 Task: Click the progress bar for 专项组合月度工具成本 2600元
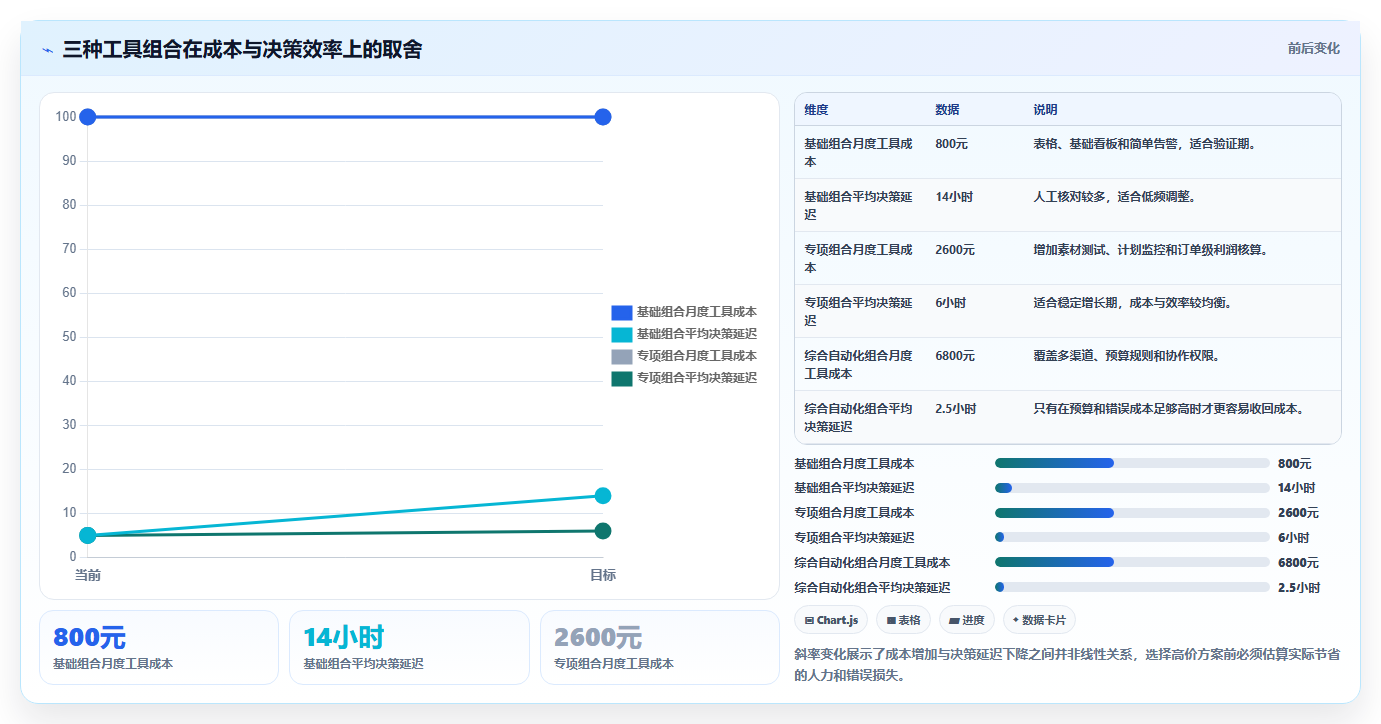1132,513
